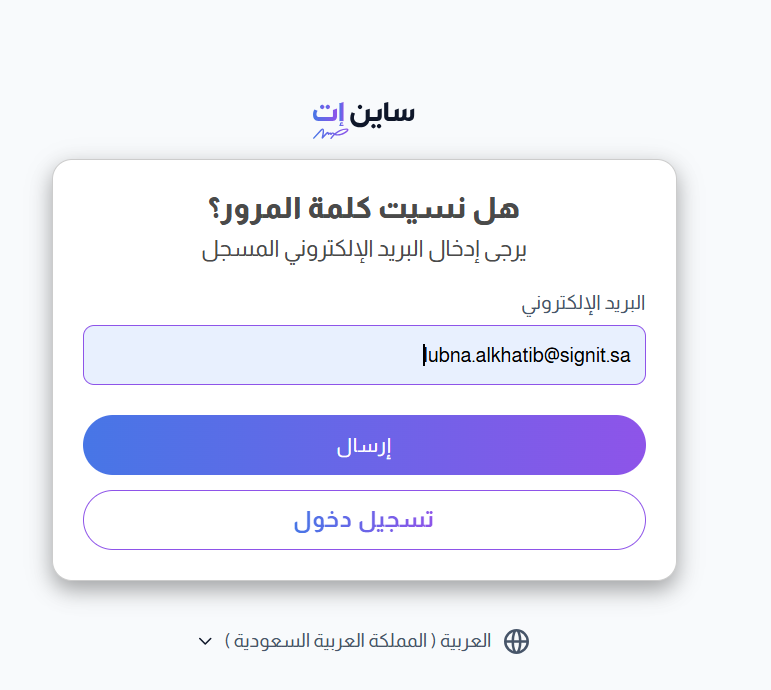Click the 'البريد الإلكتروني' field label
The height and width of the screenshot is (690, 771).
pyautogui.click(x=583, y=304)
